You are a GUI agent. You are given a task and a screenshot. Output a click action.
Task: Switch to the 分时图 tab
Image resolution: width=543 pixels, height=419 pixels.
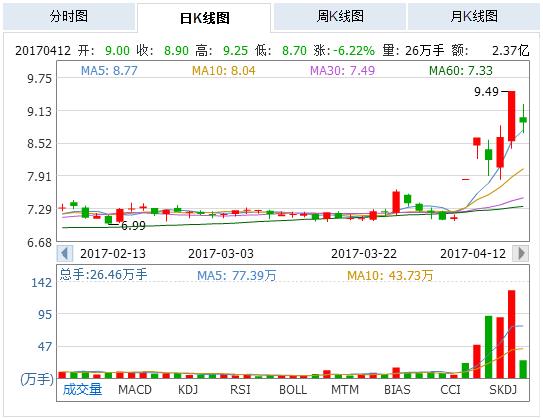pyautogui.click(x=69, y=16)
